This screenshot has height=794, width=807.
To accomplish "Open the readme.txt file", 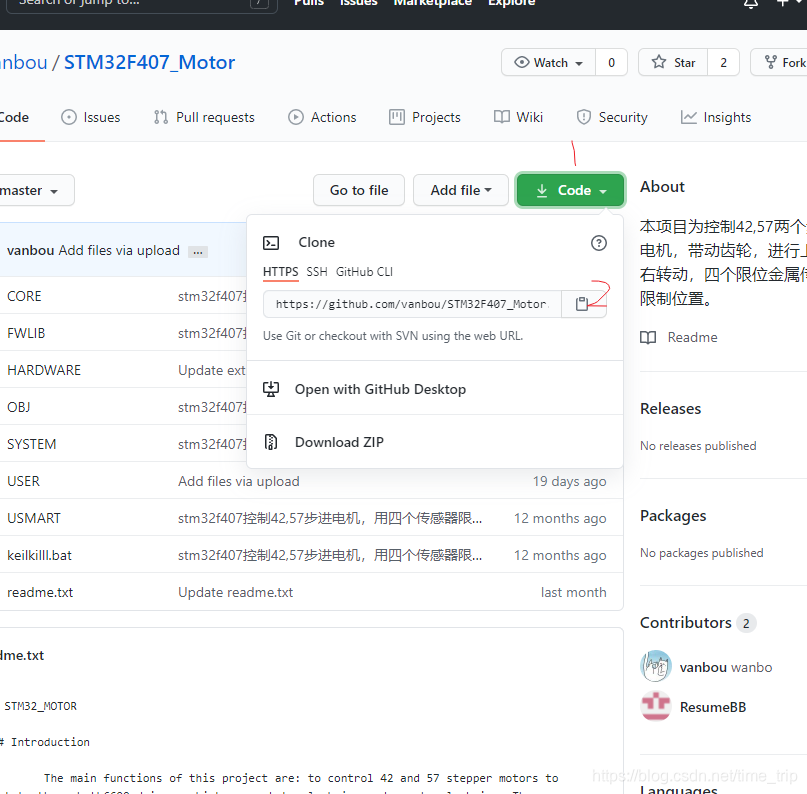I will [x=40, y=593].
